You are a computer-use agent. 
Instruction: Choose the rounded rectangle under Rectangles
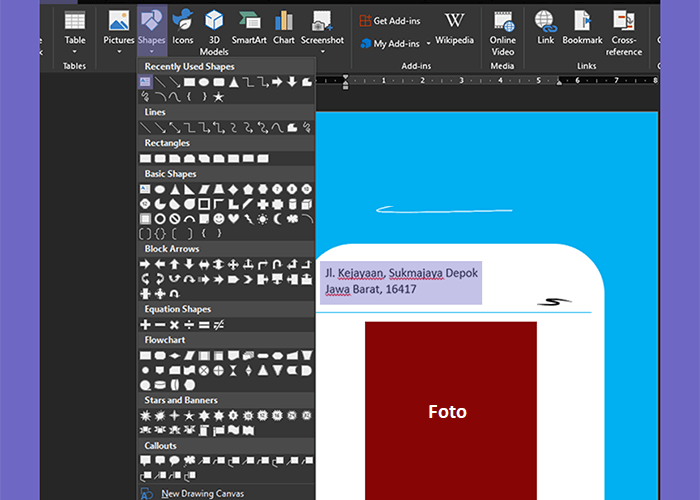click(160, 158)
